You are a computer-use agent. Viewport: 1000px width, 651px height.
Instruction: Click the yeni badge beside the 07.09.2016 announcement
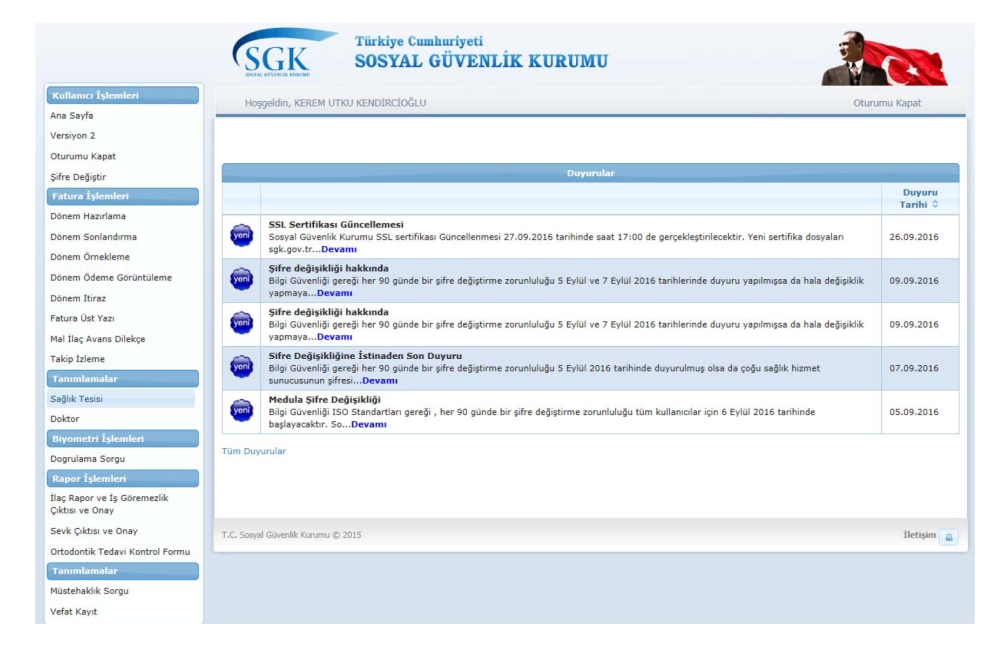point(242,367)
